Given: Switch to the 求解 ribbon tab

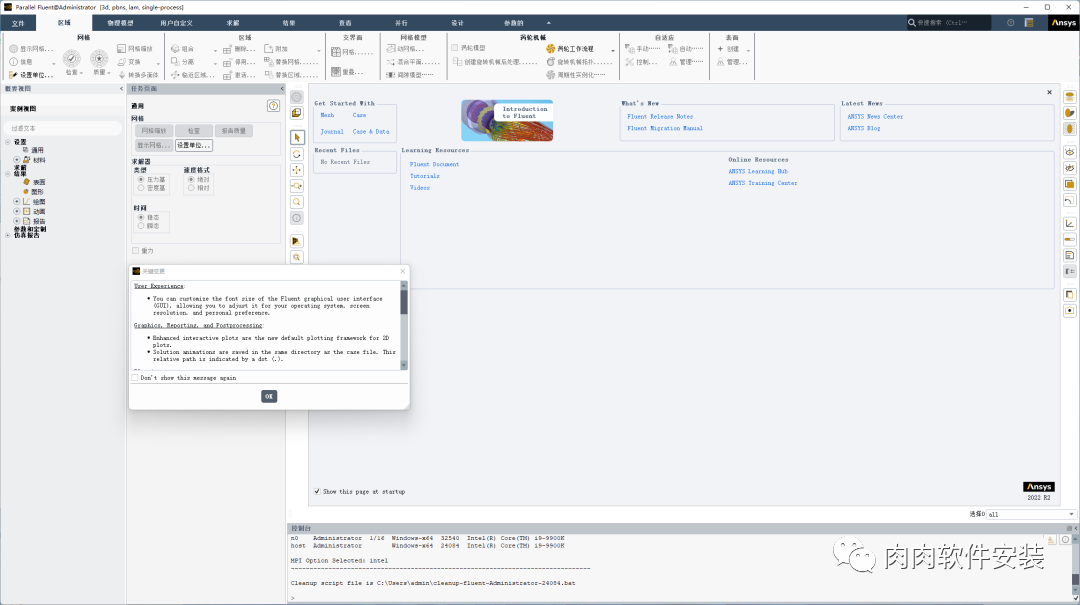Looking at the screenshot, I should (x=233, y=23).
